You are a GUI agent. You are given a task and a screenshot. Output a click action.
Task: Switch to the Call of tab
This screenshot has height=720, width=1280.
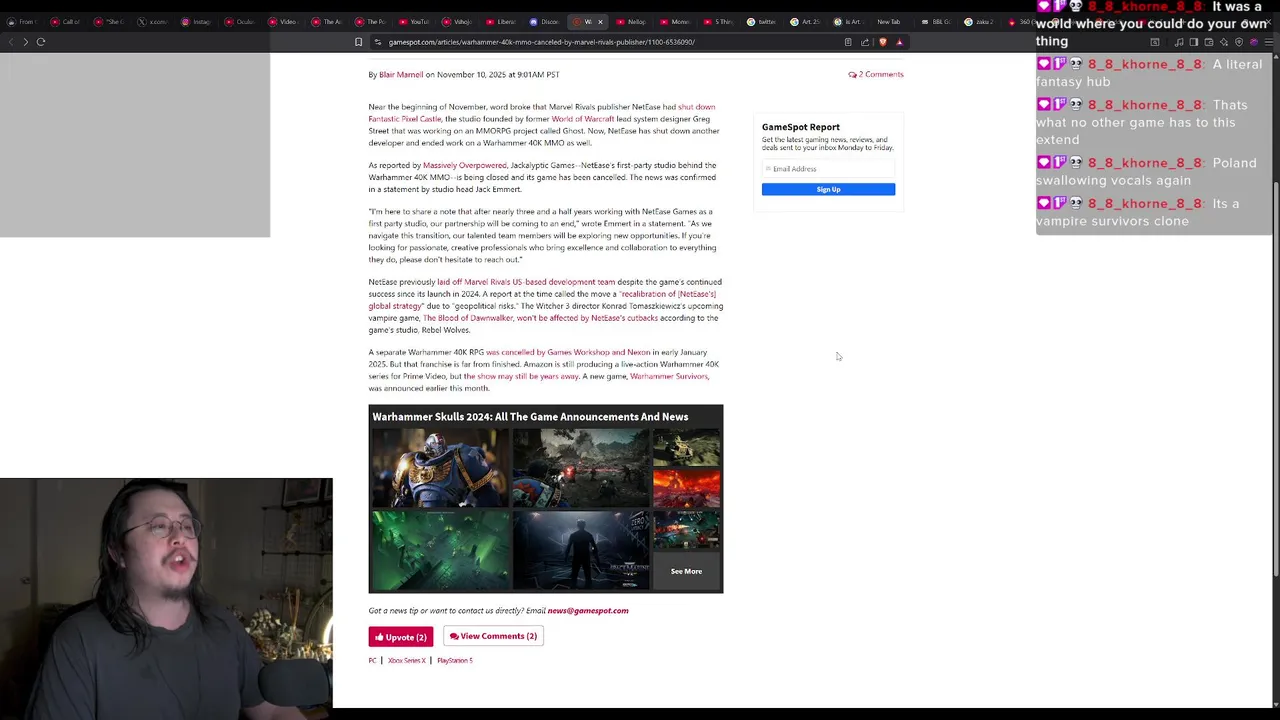pos(65,22)
